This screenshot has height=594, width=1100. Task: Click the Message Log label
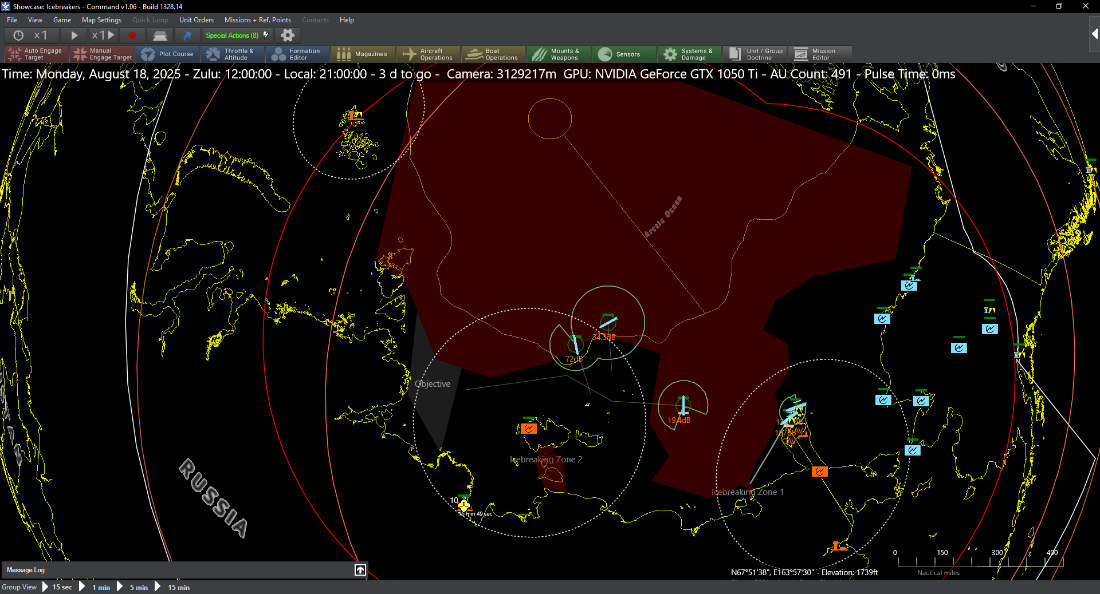coord(25,570)
